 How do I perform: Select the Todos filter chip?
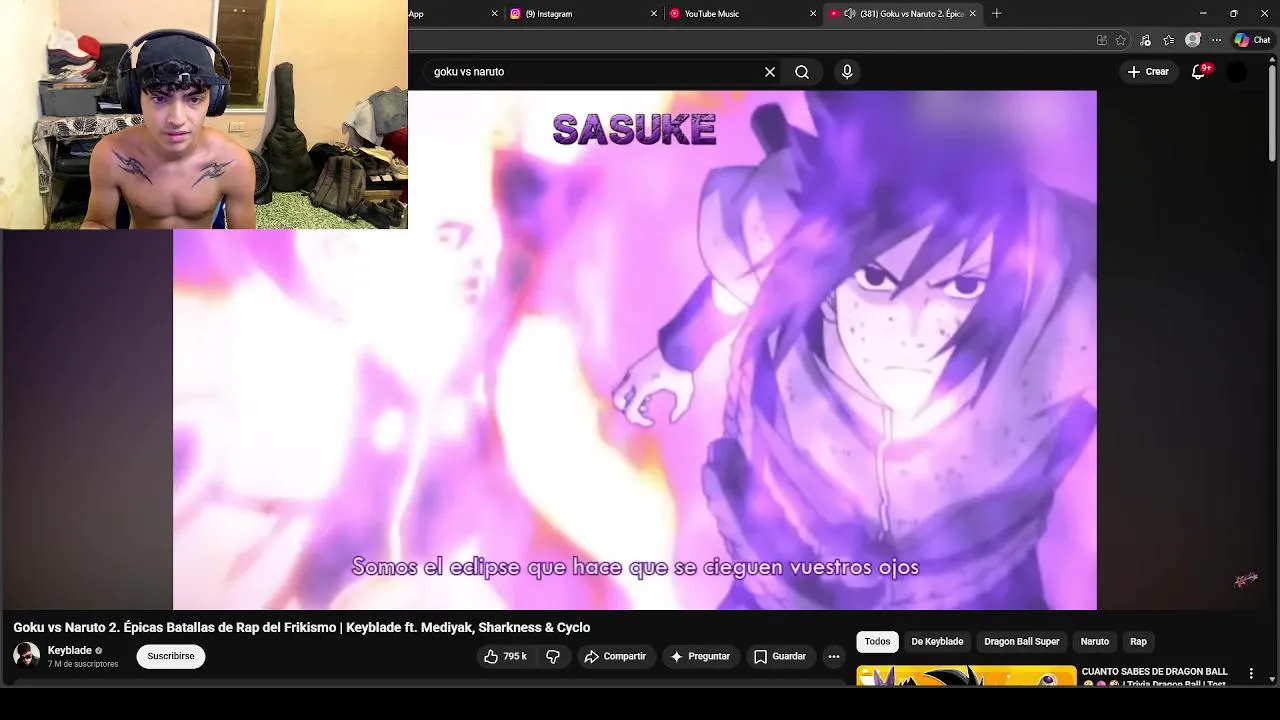click(x=877, y=642)
